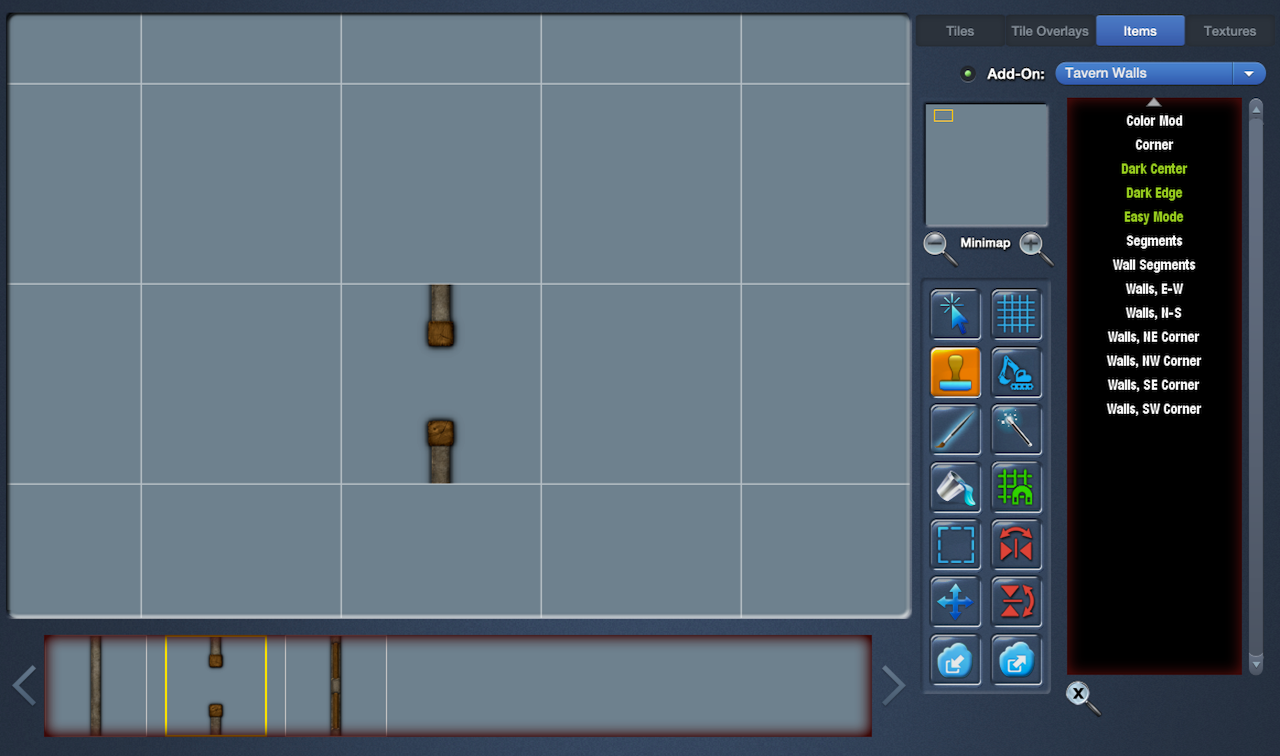Viewport: 1280px width, 756px height.
Task: Select the orange stamp tool
Action: (x=955, y=372)
